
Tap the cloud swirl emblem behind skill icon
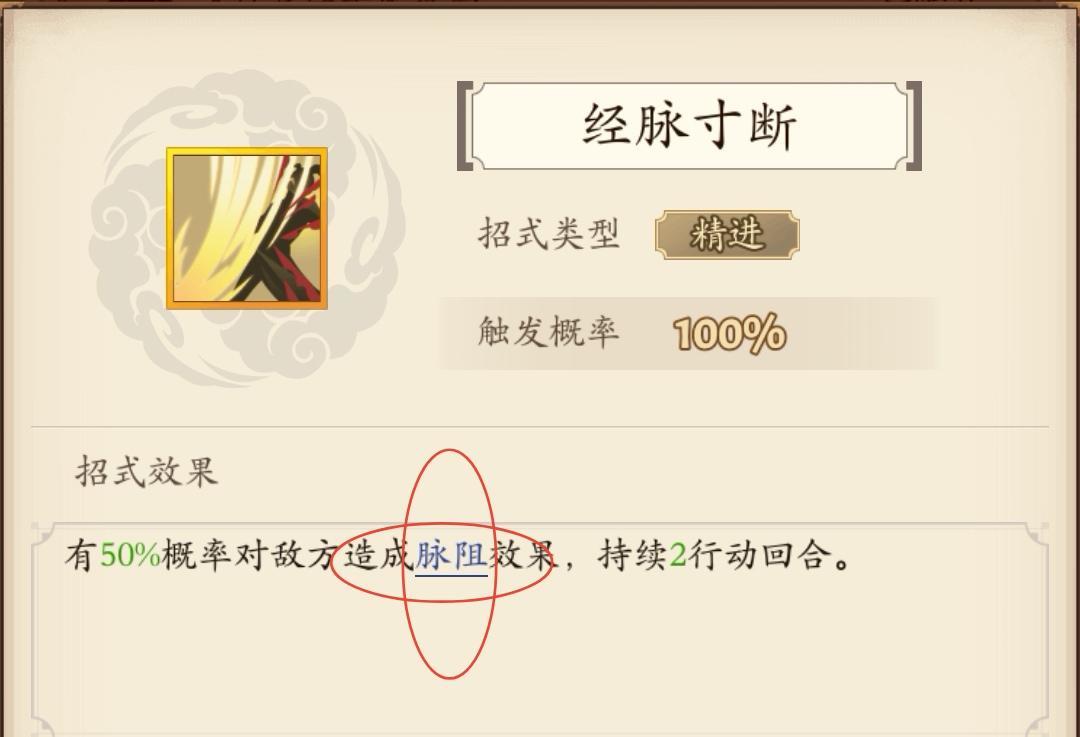[x=246, y=228]
